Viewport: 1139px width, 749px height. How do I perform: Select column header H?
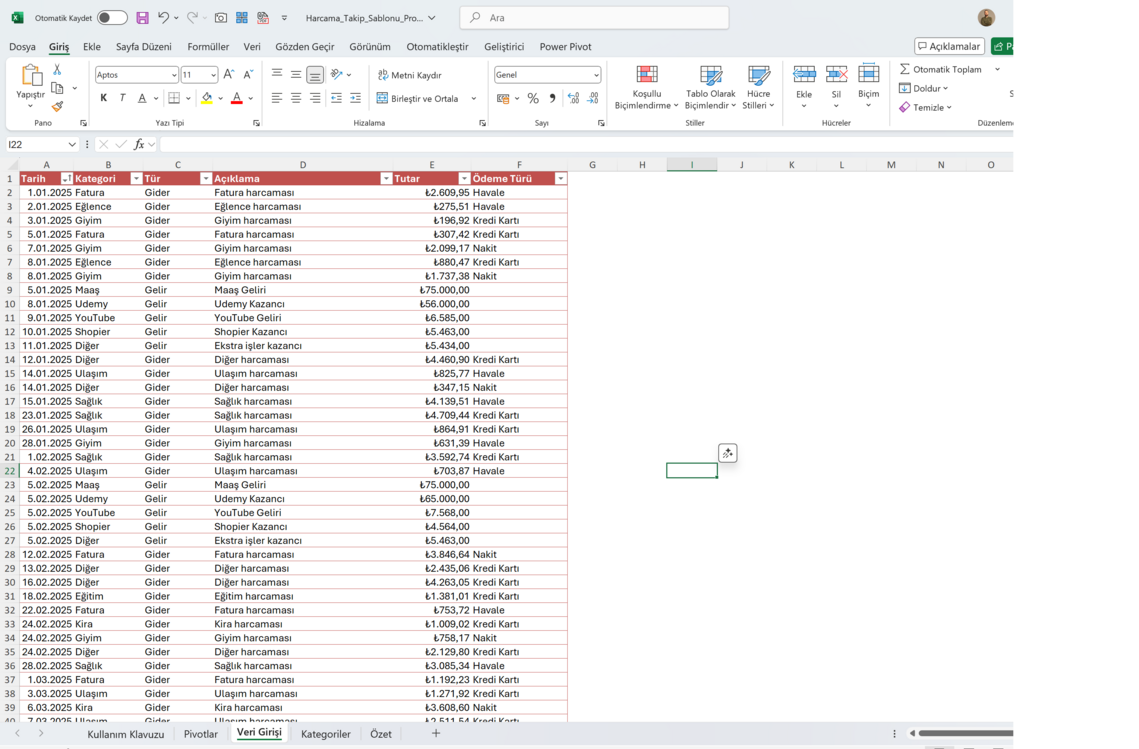click(x=642, y=165)
